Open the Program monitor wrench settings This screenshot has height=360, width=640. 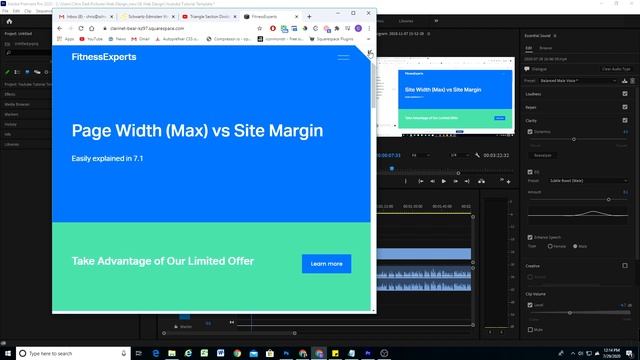477,155
